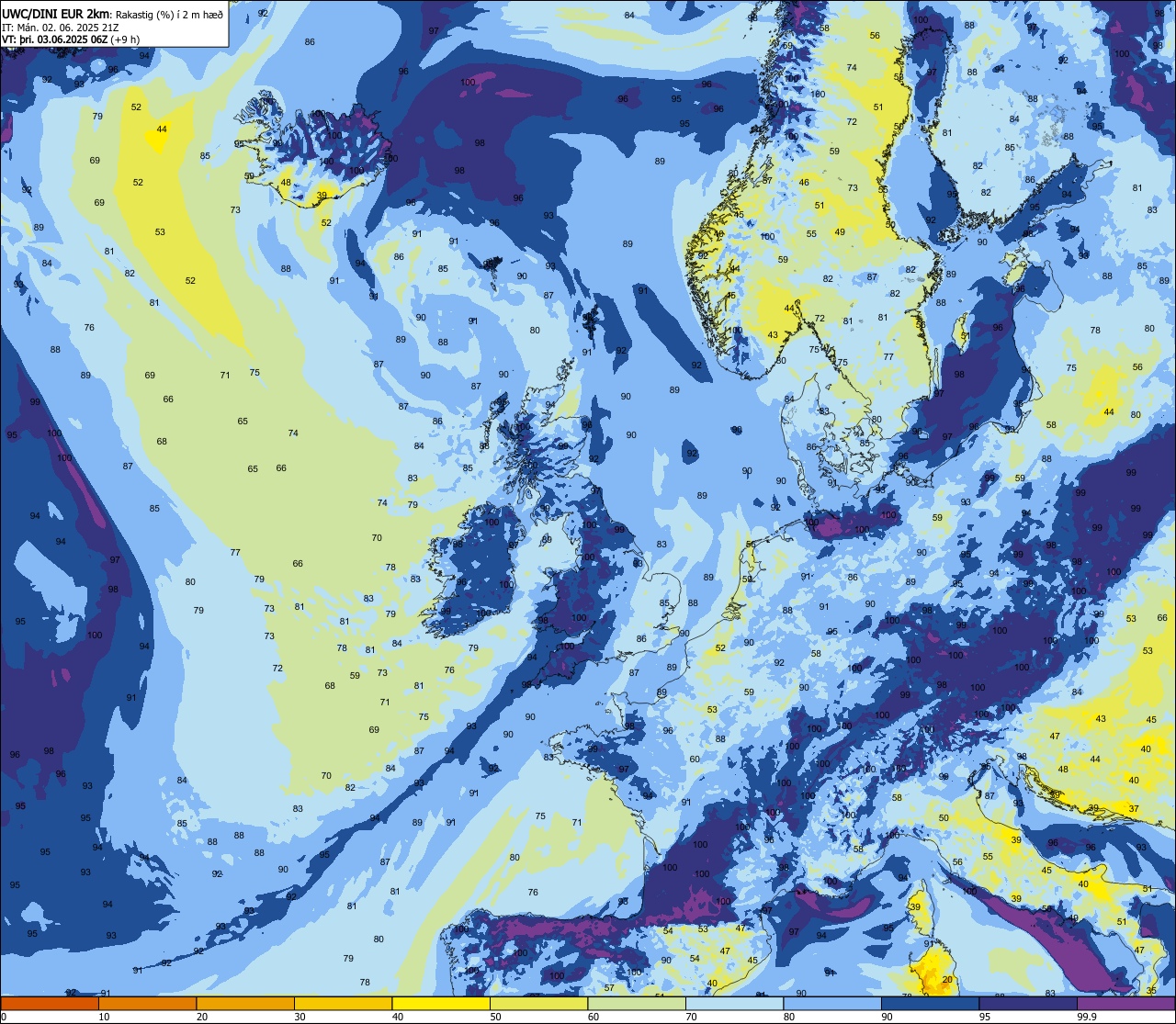Image resolution: width=1176 pixels, height=1024 pixels.
Task: Click the '99.9' legend tick label
Action: (x=1087, y=1016)
